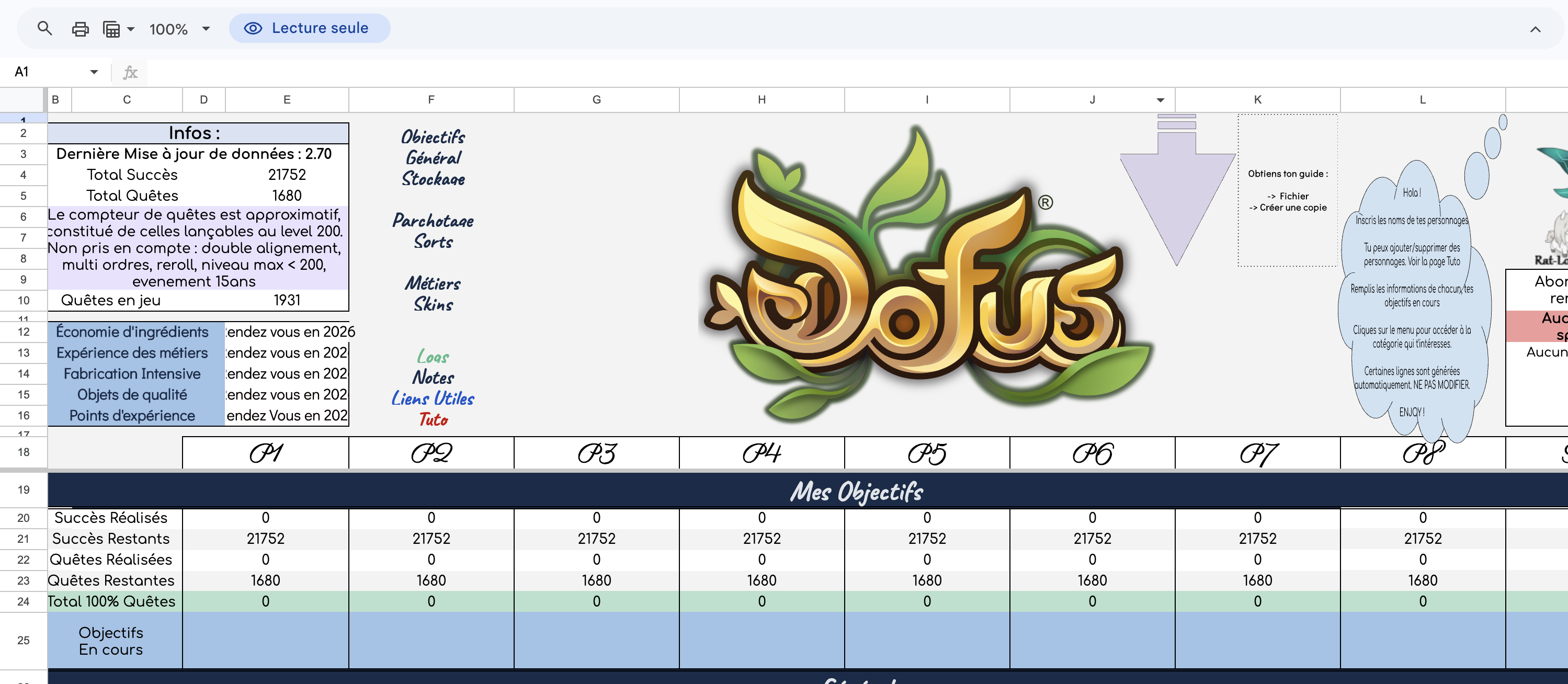The width and height of the screenshot is (1568, 684).
Task: Select column C header
Action: tap(127, 100)
